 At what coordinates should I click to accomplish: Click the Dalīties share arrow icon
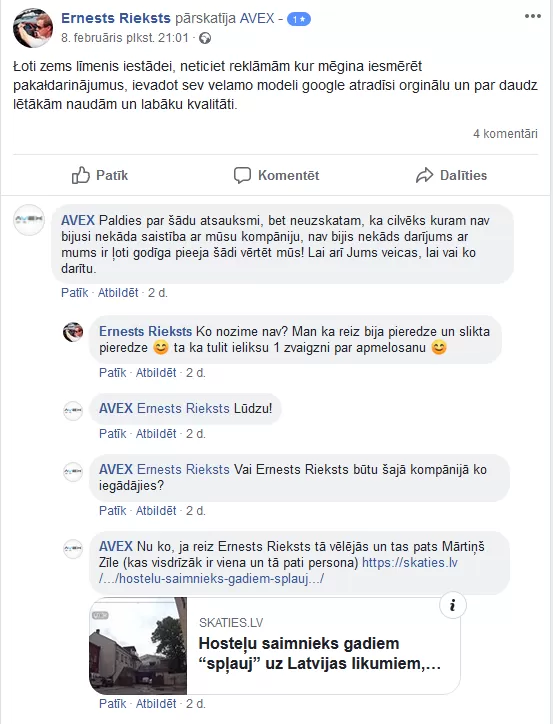click(x=424, y=175)
